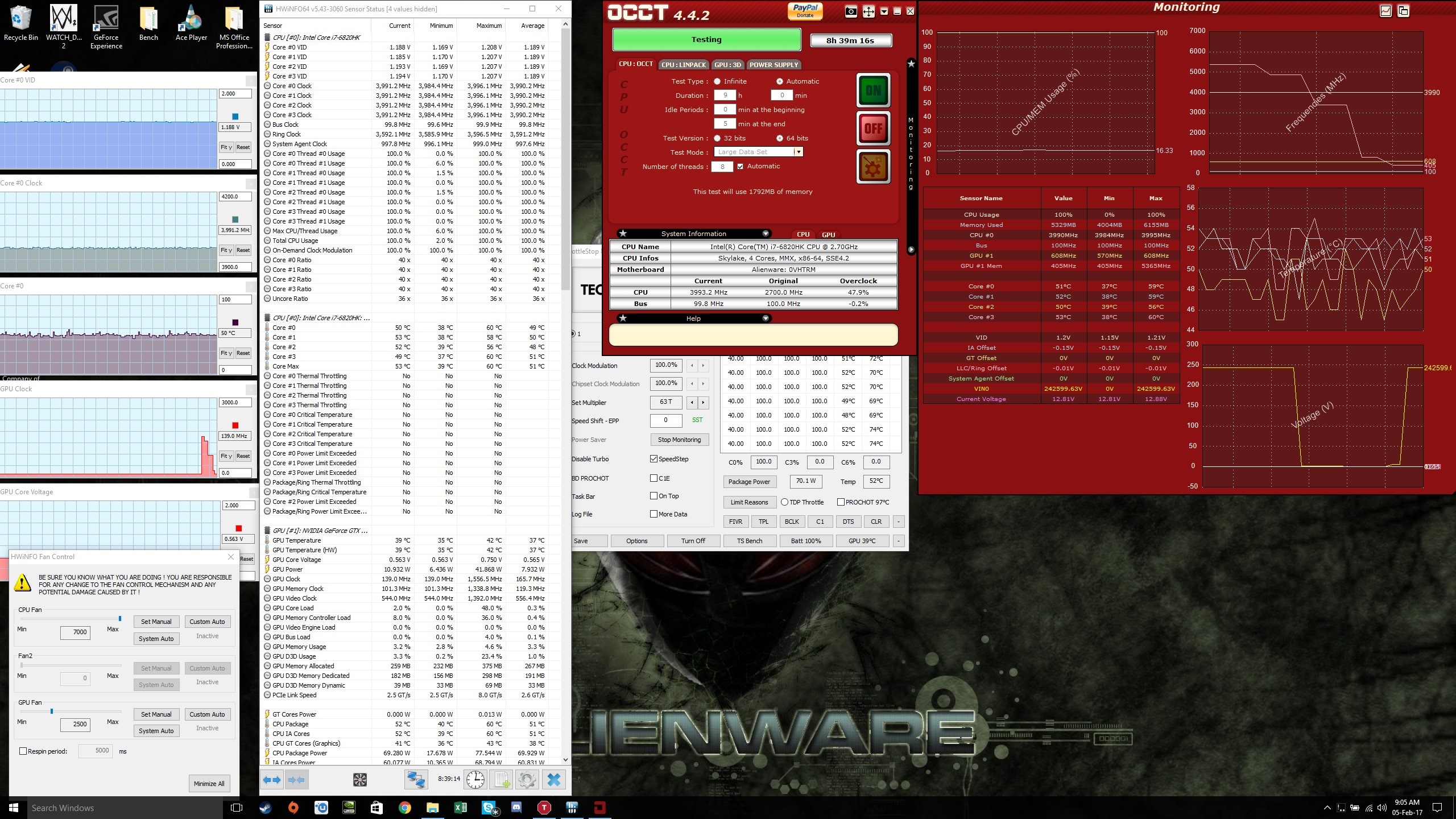1456x819 pixels.
Task: Click the Duration hours input field
Action: click(x=725, y=96)
